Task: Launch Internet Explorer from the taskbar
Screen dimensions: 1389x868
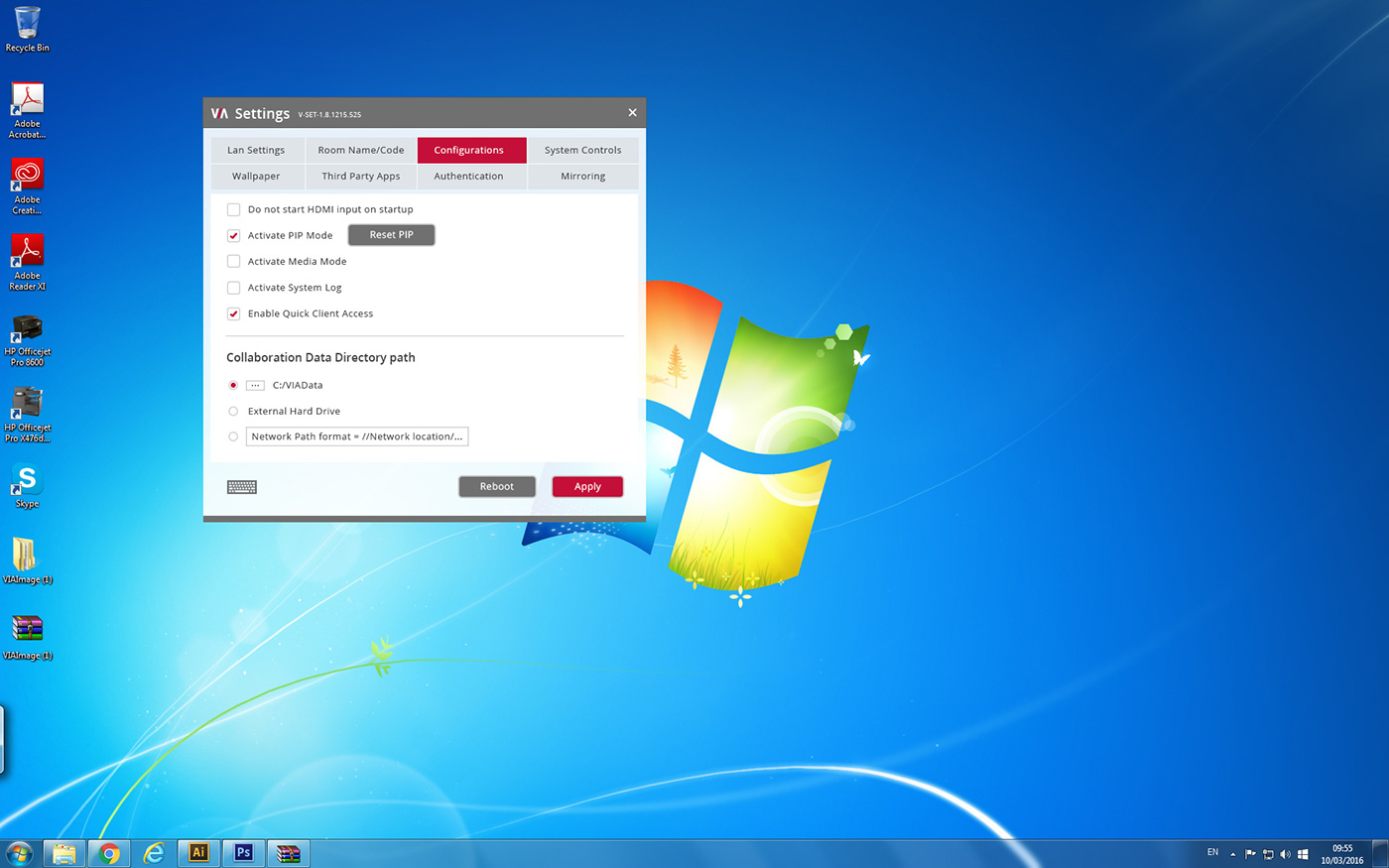Action: coord(154,853)
